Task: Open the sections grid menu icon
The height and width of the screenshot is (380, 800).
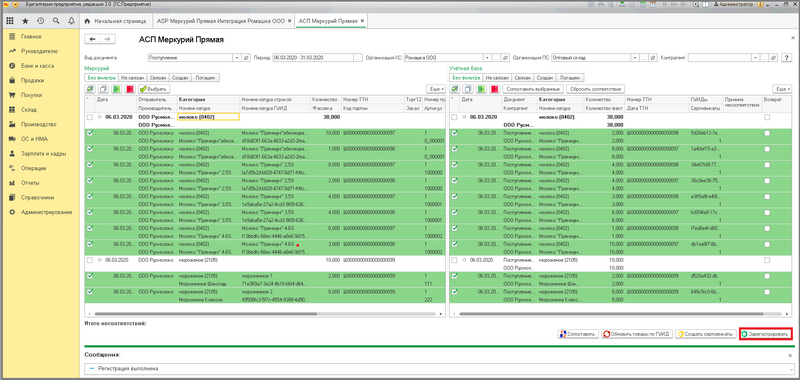Action: pos(10,21)
